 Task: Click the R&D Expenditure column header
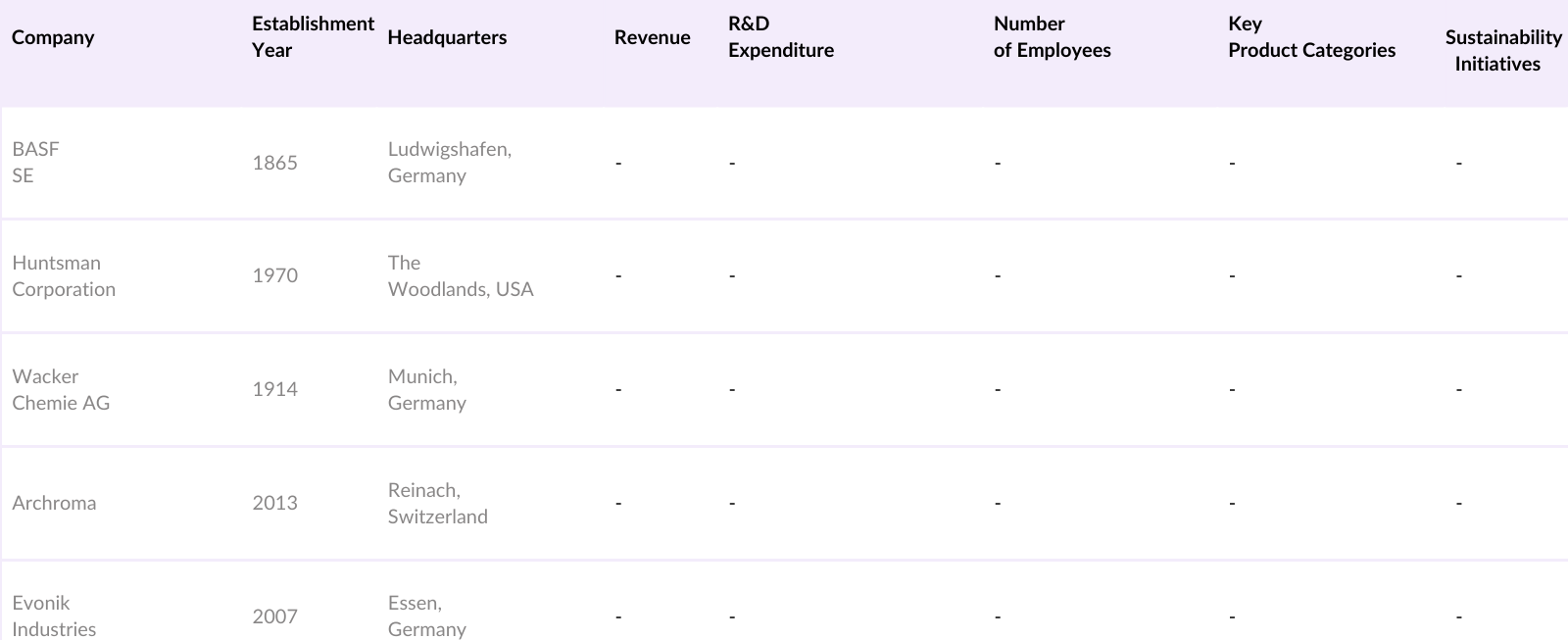tap(780, 37)
